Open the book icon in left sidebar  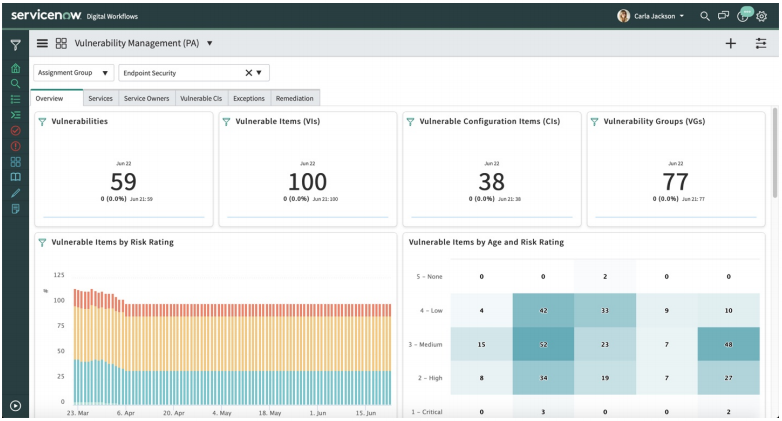(15, 177)
